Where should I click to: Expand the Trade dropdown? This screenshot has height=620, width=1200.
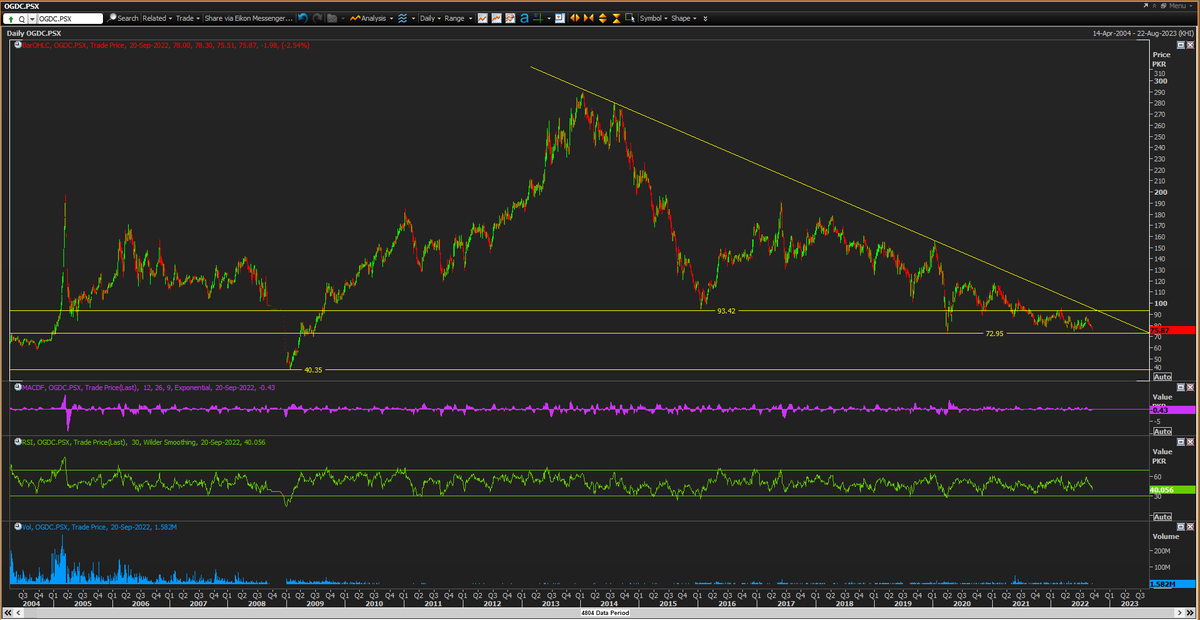tap(187, 18)
